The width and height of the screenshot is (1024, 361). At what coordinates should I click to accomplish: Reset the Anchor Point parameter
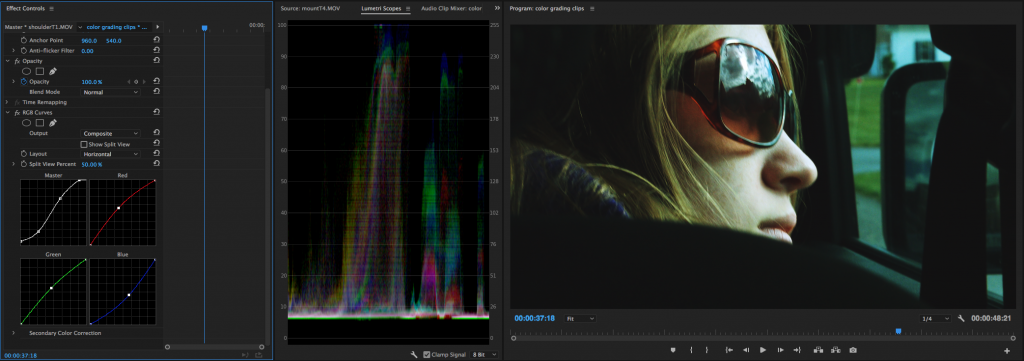(x=157, y=40)
